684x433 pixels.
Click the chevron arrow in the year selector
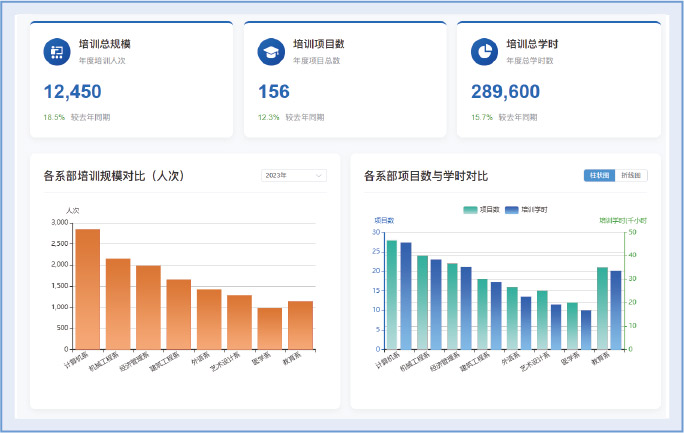[319, 176]
